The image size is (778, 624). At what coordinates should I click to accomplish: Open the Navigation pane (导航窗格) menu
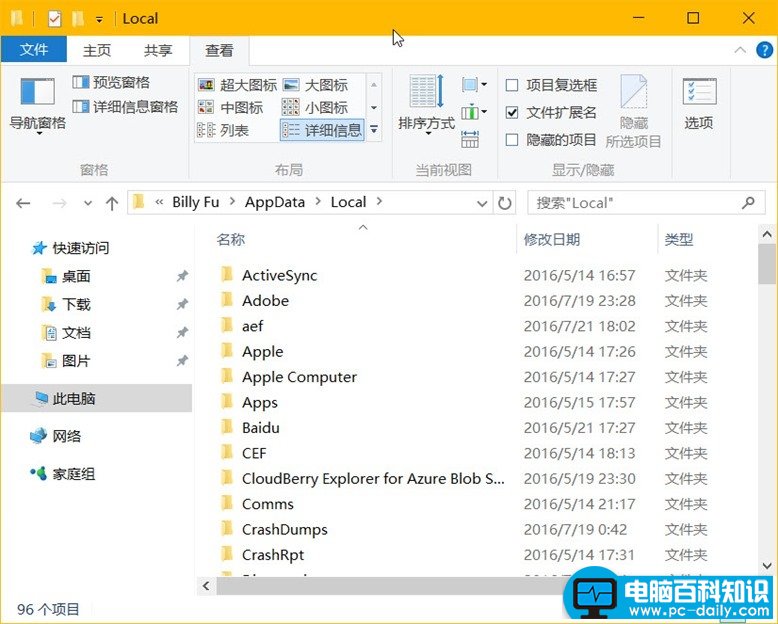(38, 107)
